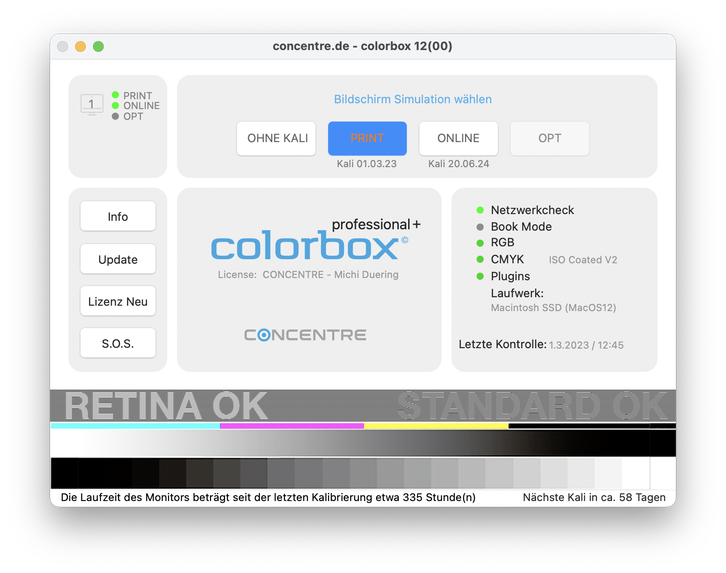Click 'Letzte Kontrolle' timestamp 1.3.2023 / 12:45
This screenshot has height=573, width=726.
(x=586, y=345)
